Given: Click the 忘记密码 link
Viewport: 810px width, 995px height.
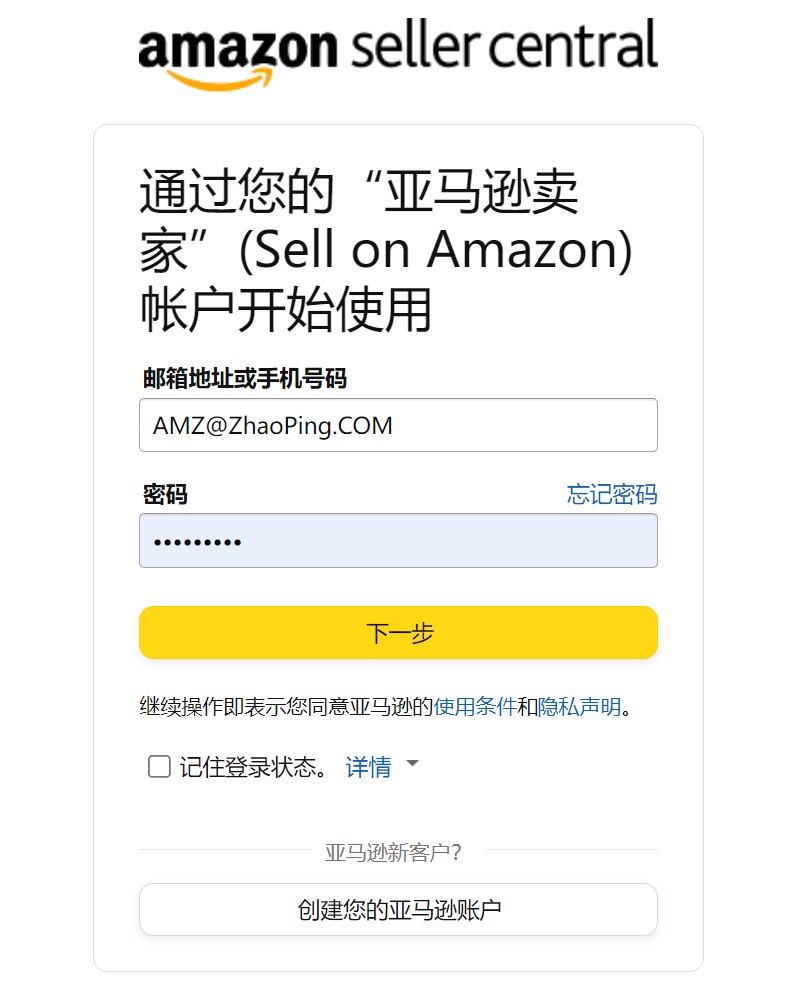Looking at the screenshot, I should point(612,494).
